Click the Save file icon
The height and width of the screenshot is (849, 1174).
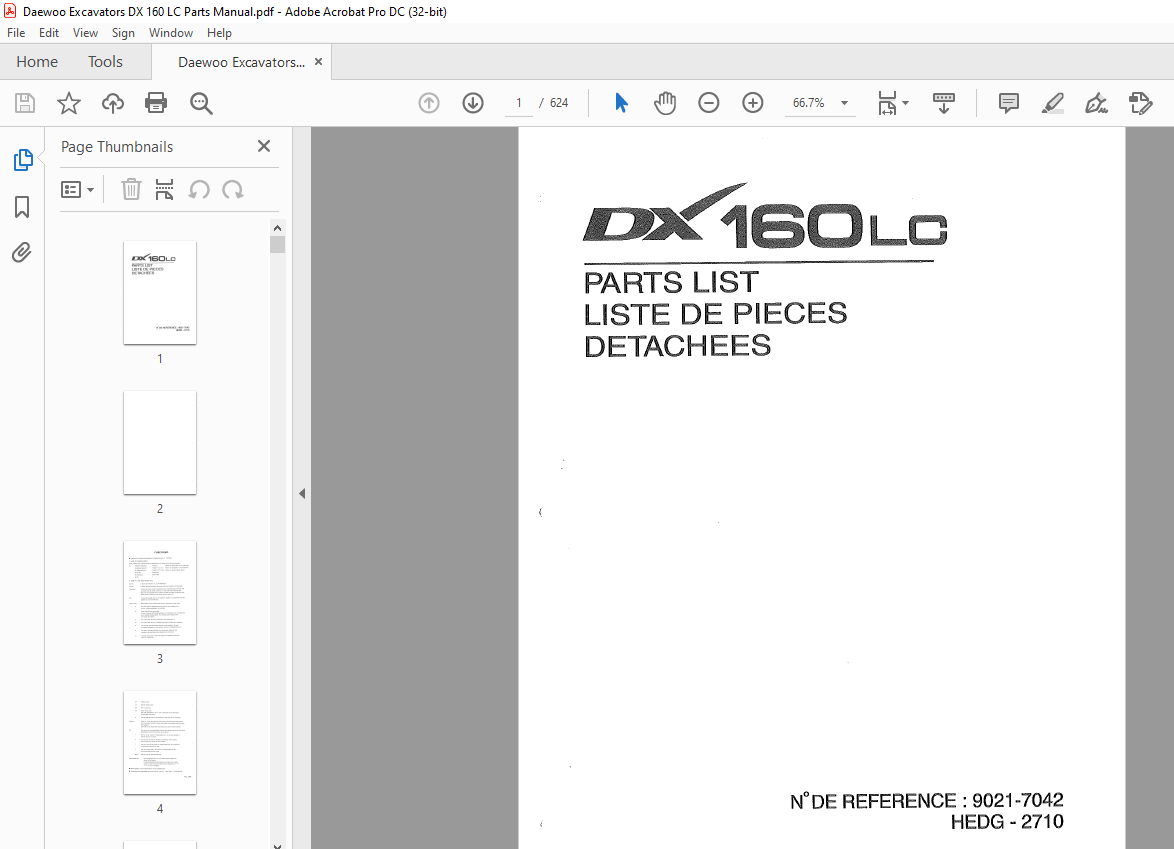(x=25, y=103)
